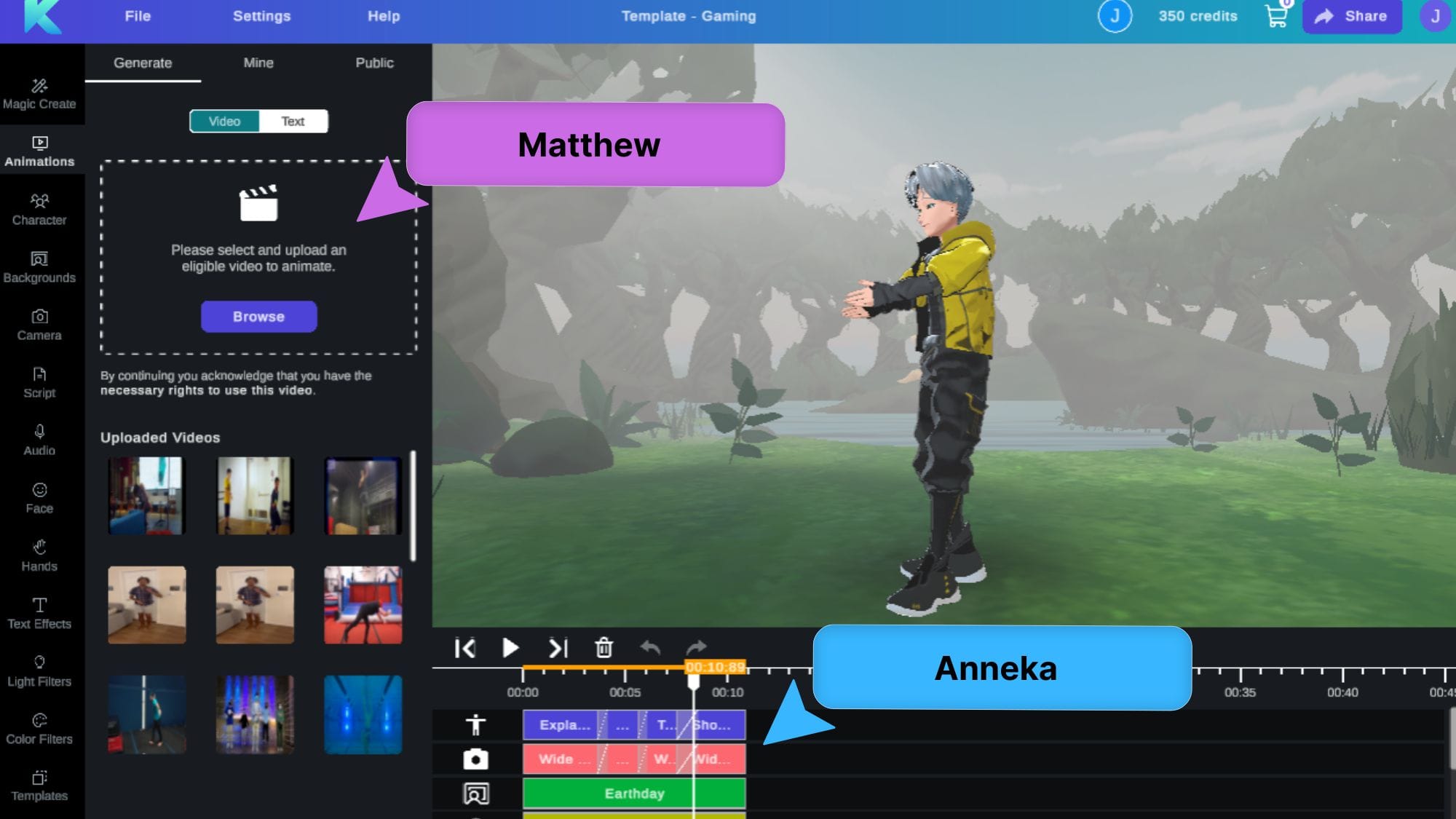Open the Hands panel
This screenshot has width=1456, height=819.
39,555
